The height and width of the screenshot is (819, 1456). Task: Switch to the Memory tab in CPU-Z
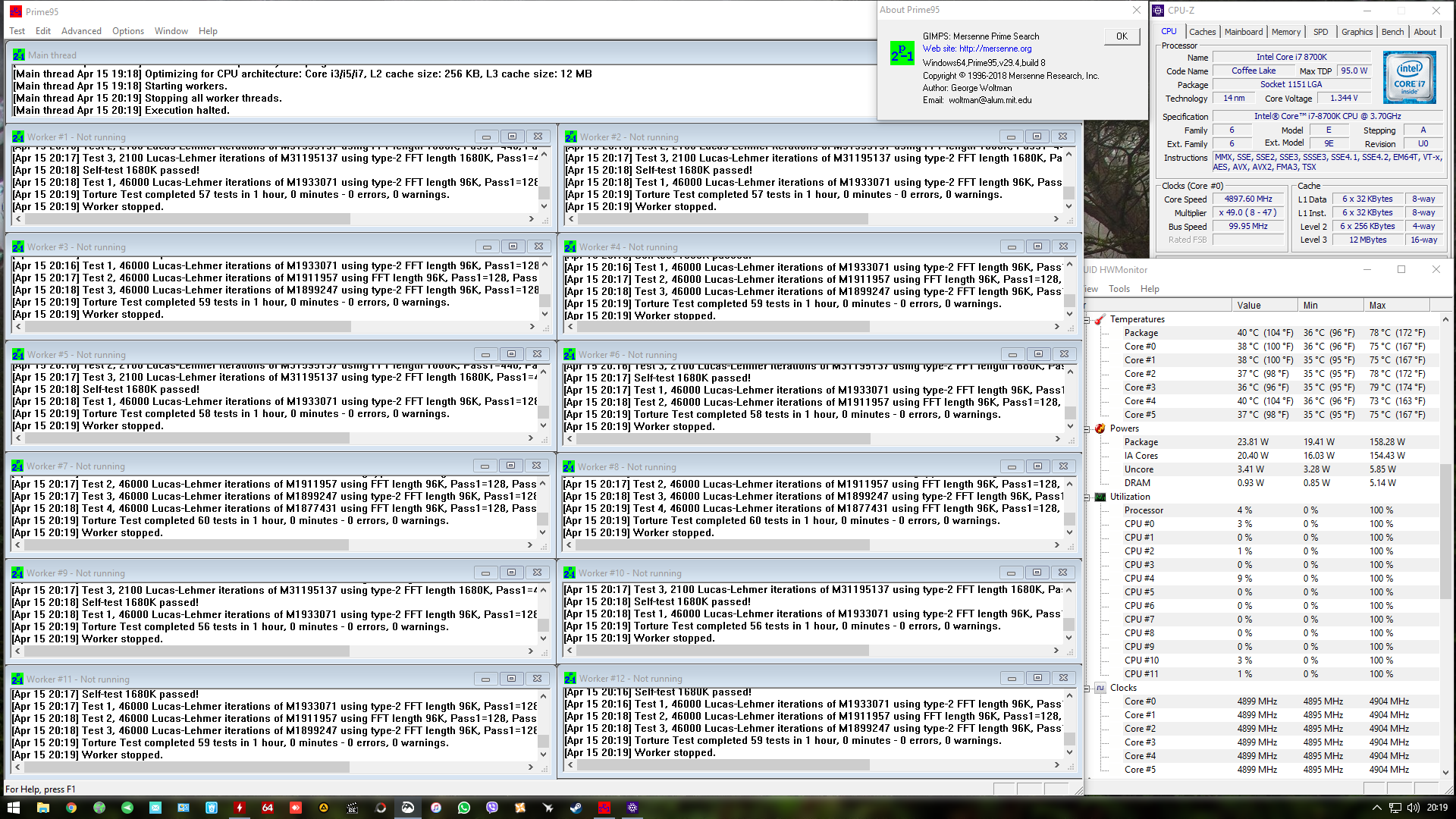[1285, 32]
